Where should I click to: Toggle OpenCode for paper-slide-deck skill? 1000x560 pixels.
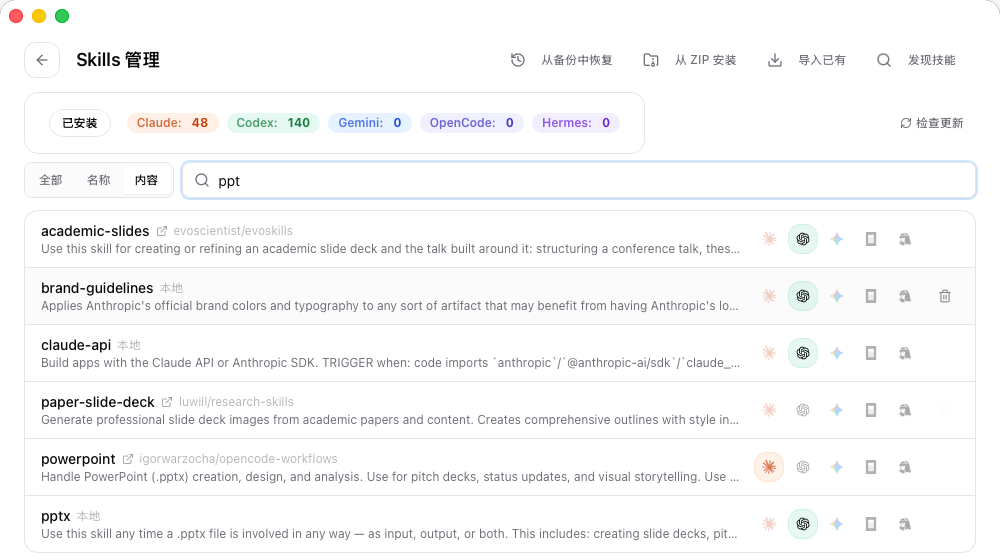point(871,410)
